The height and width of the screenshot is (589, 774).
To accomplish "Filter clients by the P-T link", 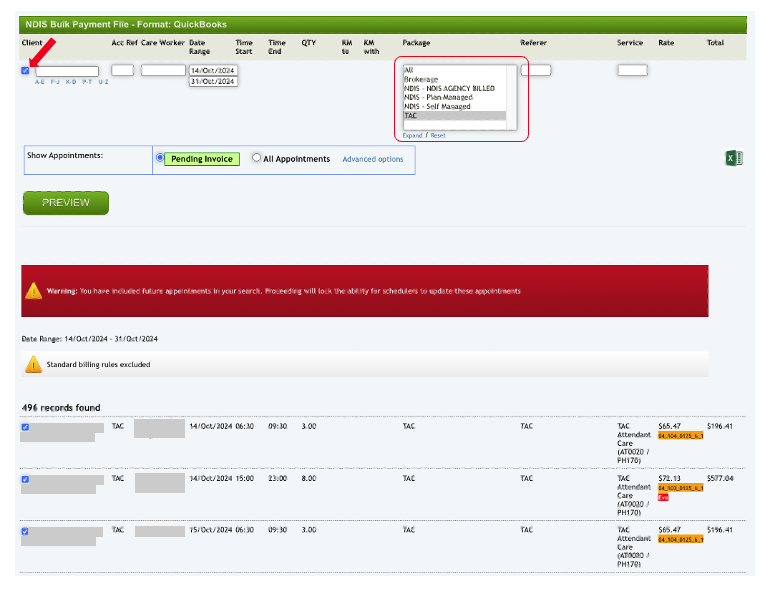I will (x=87, y=82).
